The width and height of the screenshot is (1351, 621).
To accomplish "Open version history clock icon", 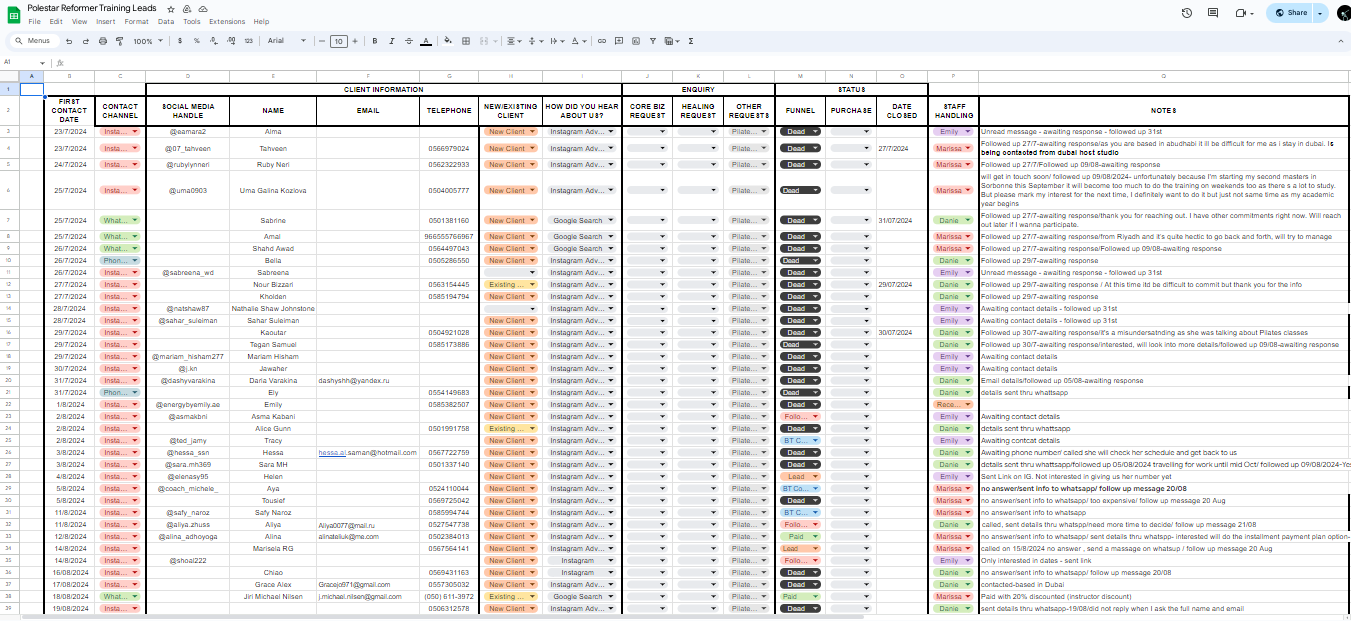I will [x=1186, y=13].
